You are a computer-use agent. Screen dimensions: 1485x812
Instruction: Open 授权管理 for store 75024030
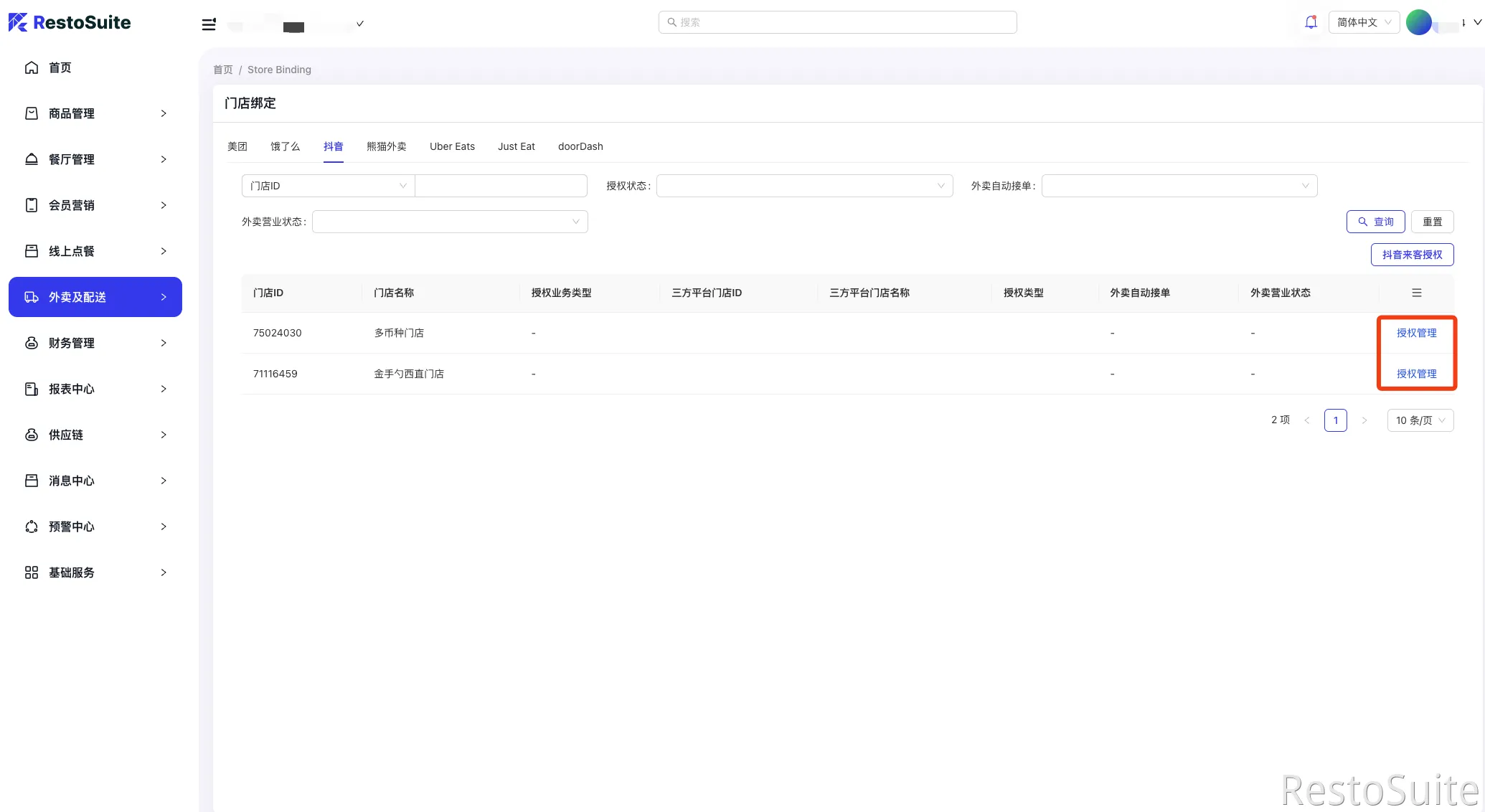coord(1416,333)
